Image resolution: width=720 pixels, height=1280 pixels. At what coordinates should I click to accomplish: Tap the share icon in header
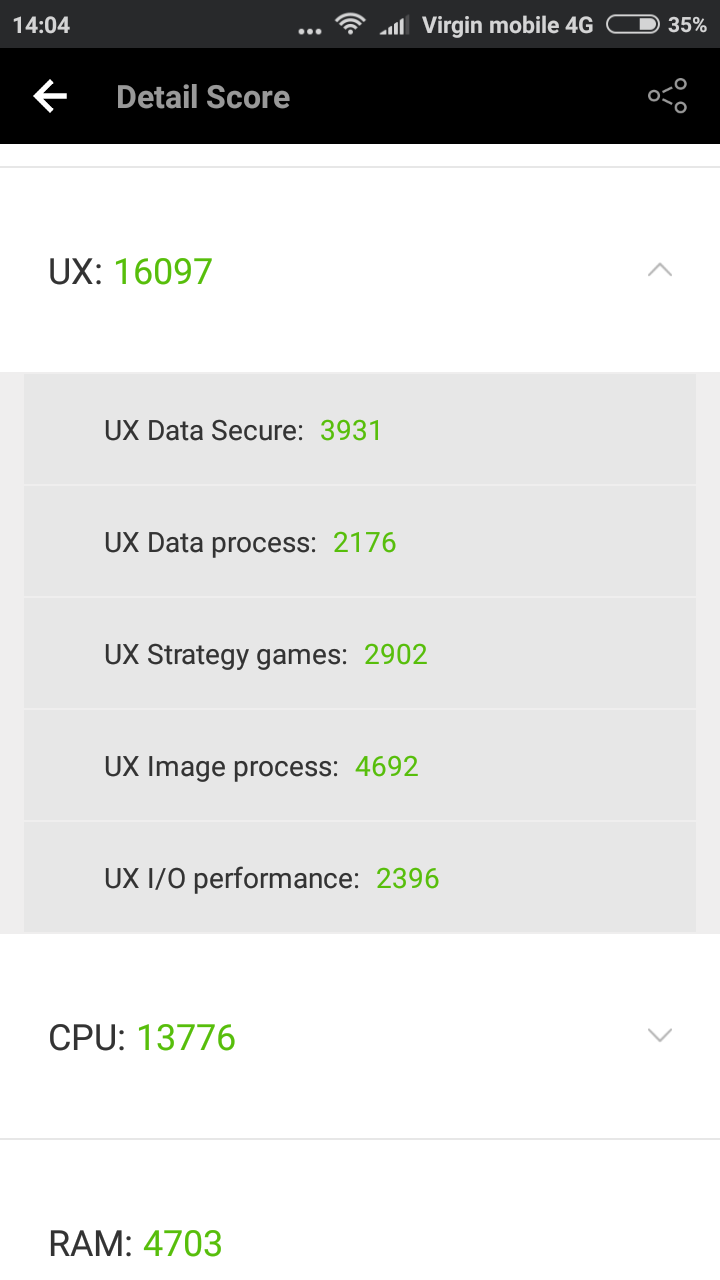[667, 96]
